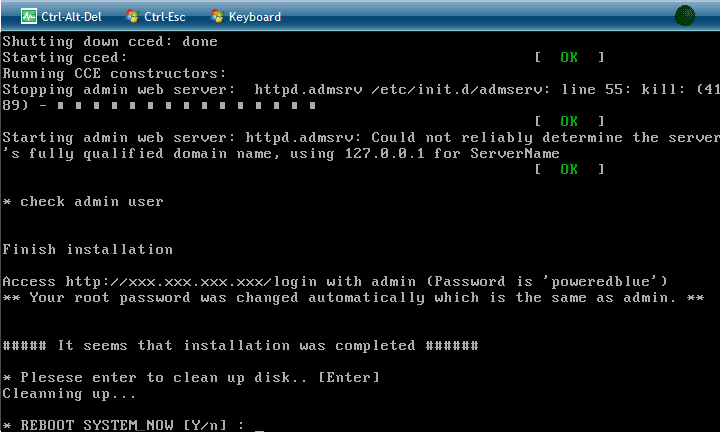Click the 'installation was completed' banner line
The width and height of the screenshot is (720, 432).
pyautogui.click(x=241, y=345)
